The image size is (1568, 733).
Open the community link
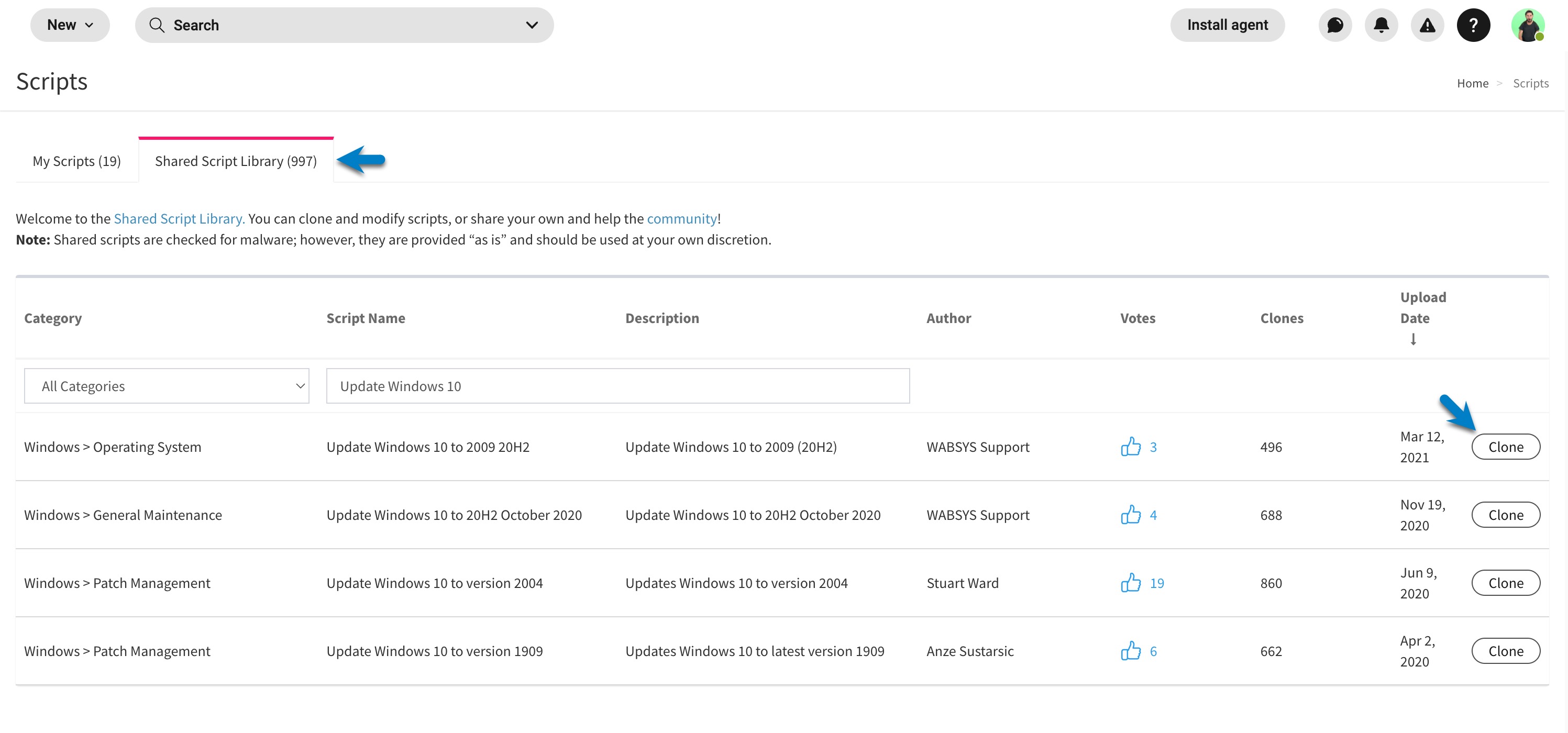coord(682,218)
